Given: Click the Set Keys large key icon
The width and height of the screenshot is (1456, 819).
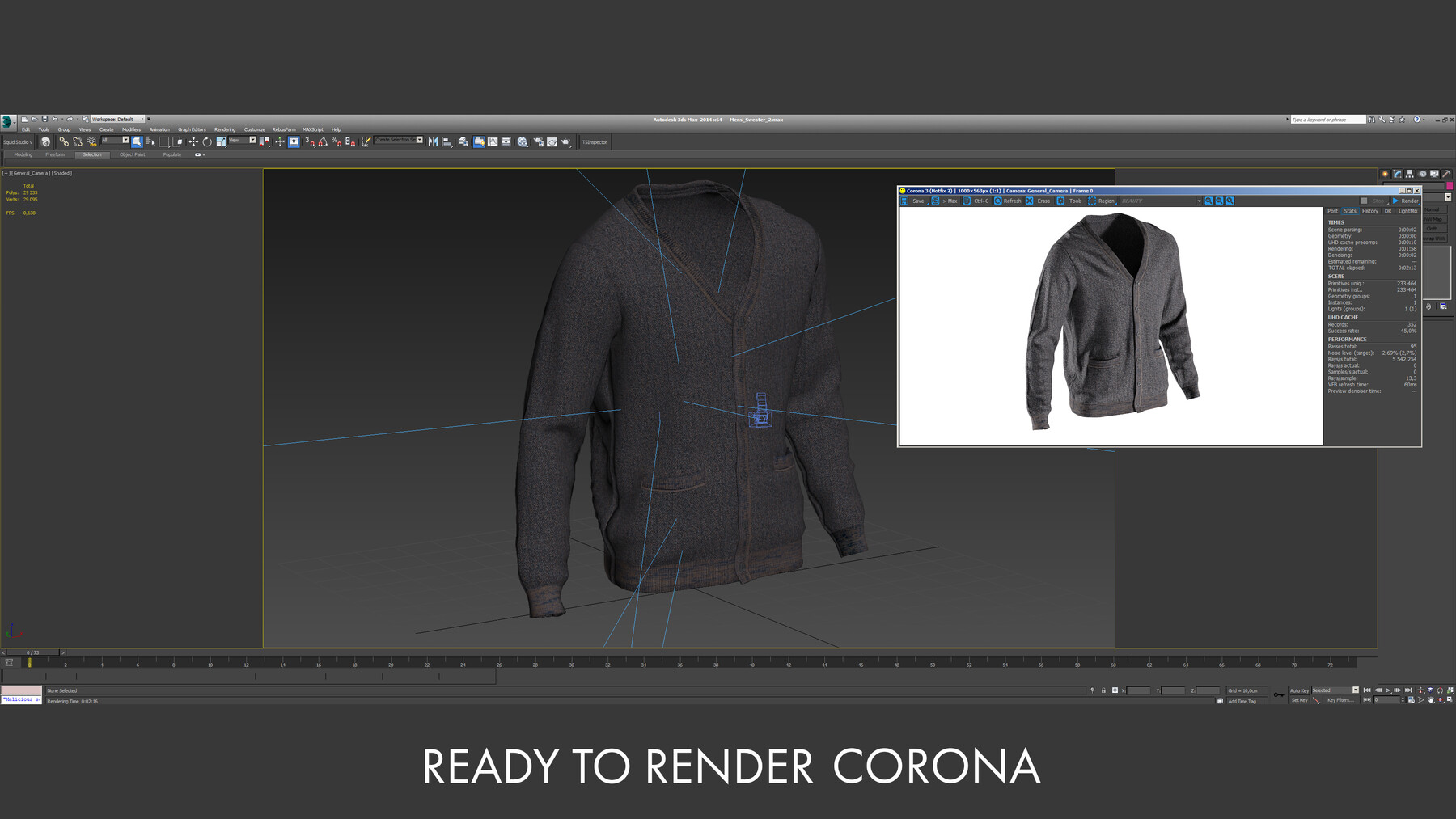Looking at the screenshot, I should tap(1279, 694).
